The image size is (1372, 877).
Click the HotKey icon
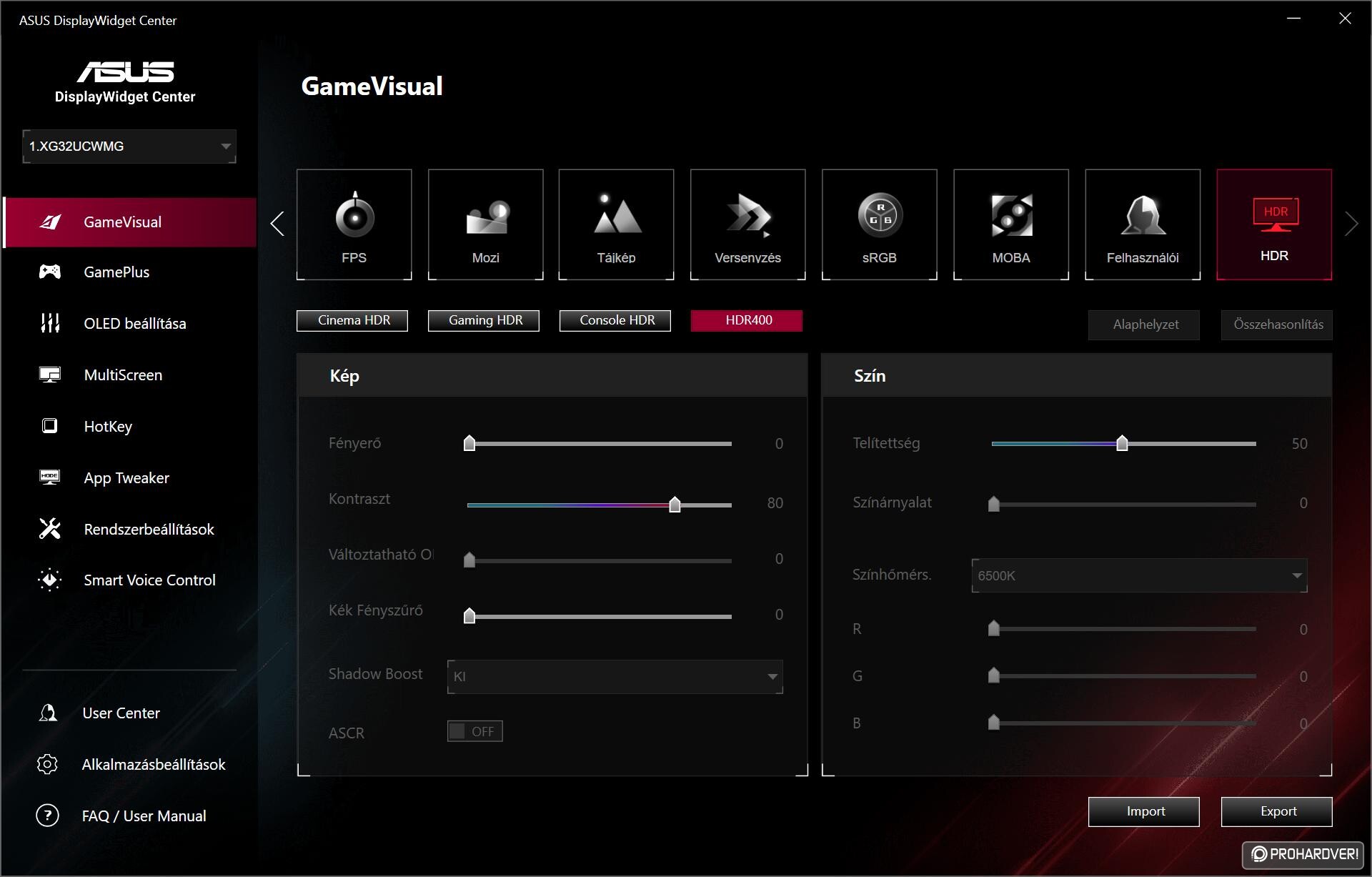[49, 426]
